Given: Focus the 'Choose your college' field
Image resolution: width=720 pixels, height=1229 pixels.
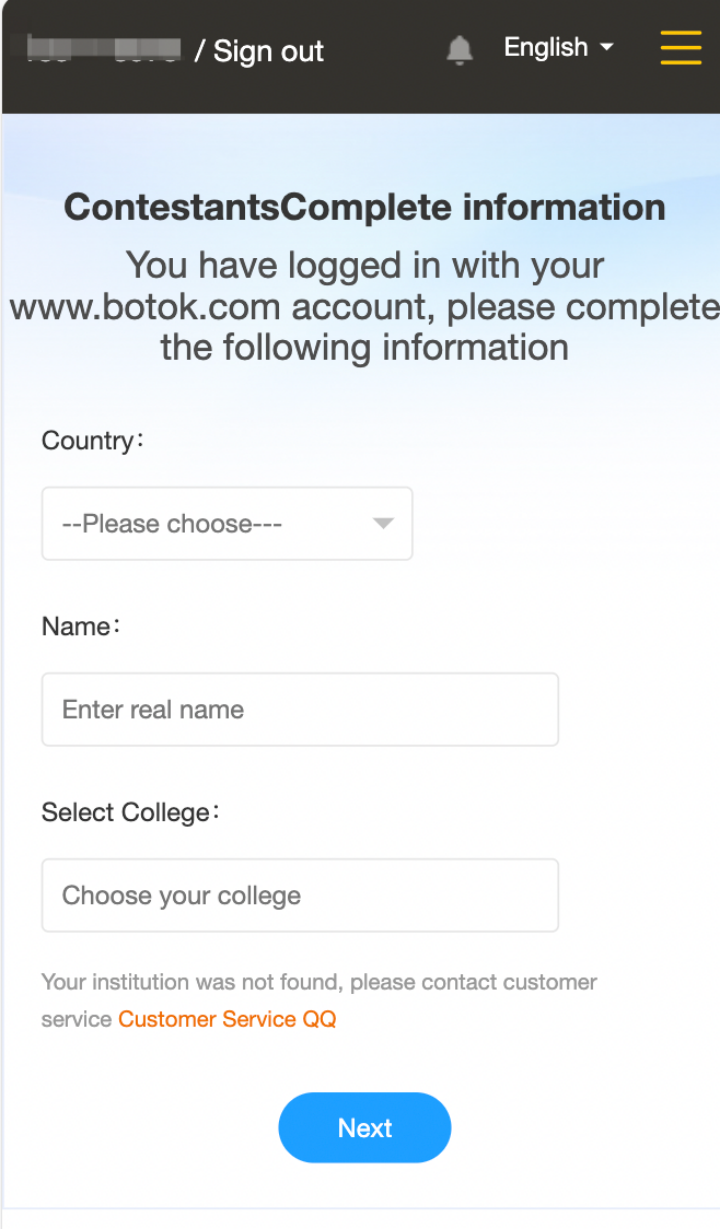Looking at the screenshot, I should tap(300, 895).
